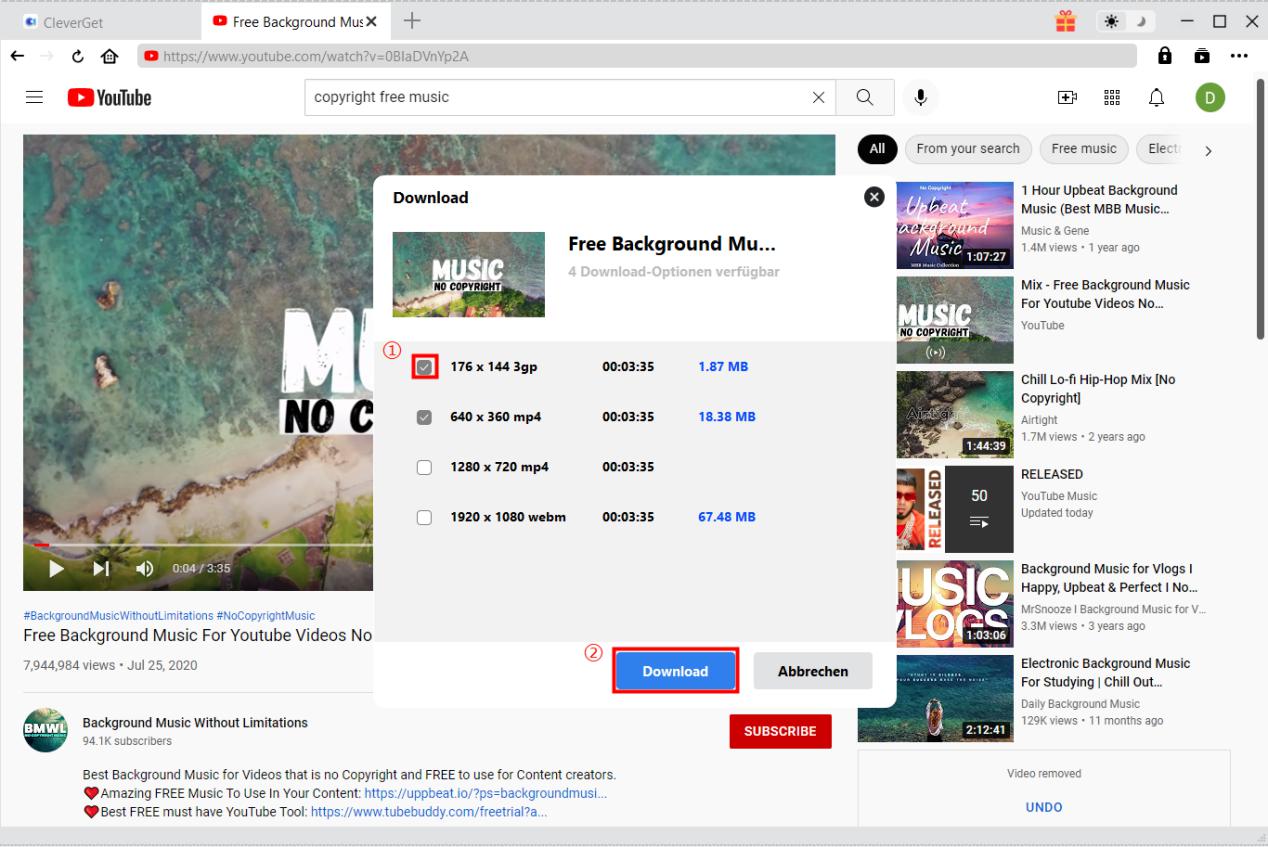
Task: Click the YouTube voice search microphone
Action: (920, 97)
